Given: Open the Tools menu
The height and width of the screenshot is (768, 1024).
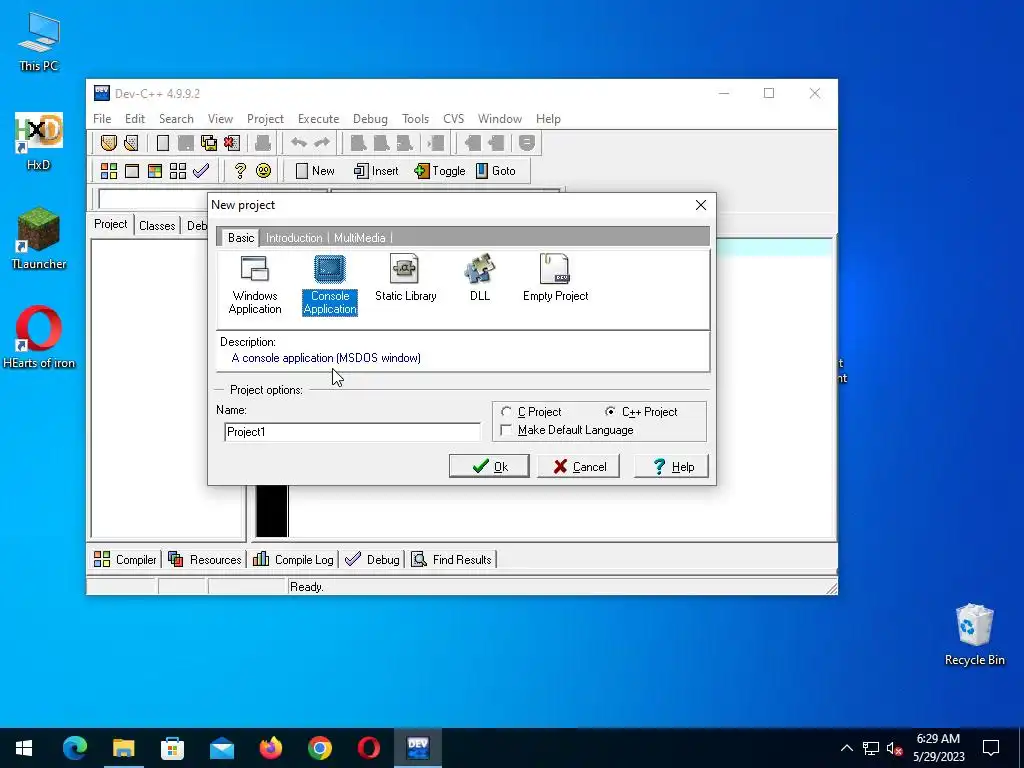Looking at the screenshot, I should [415, 119].
